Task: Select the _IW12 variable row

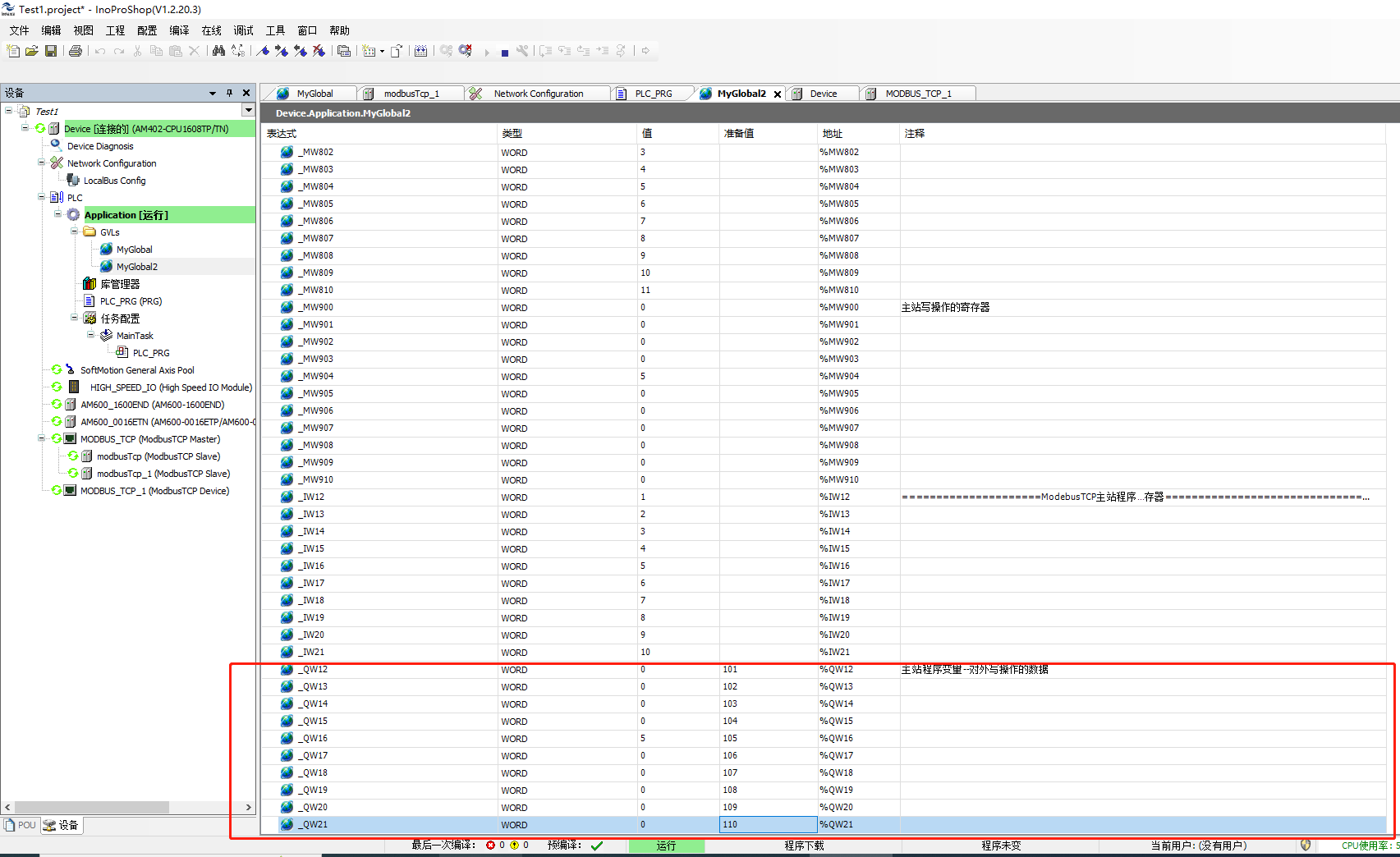Action: (824, 497)
